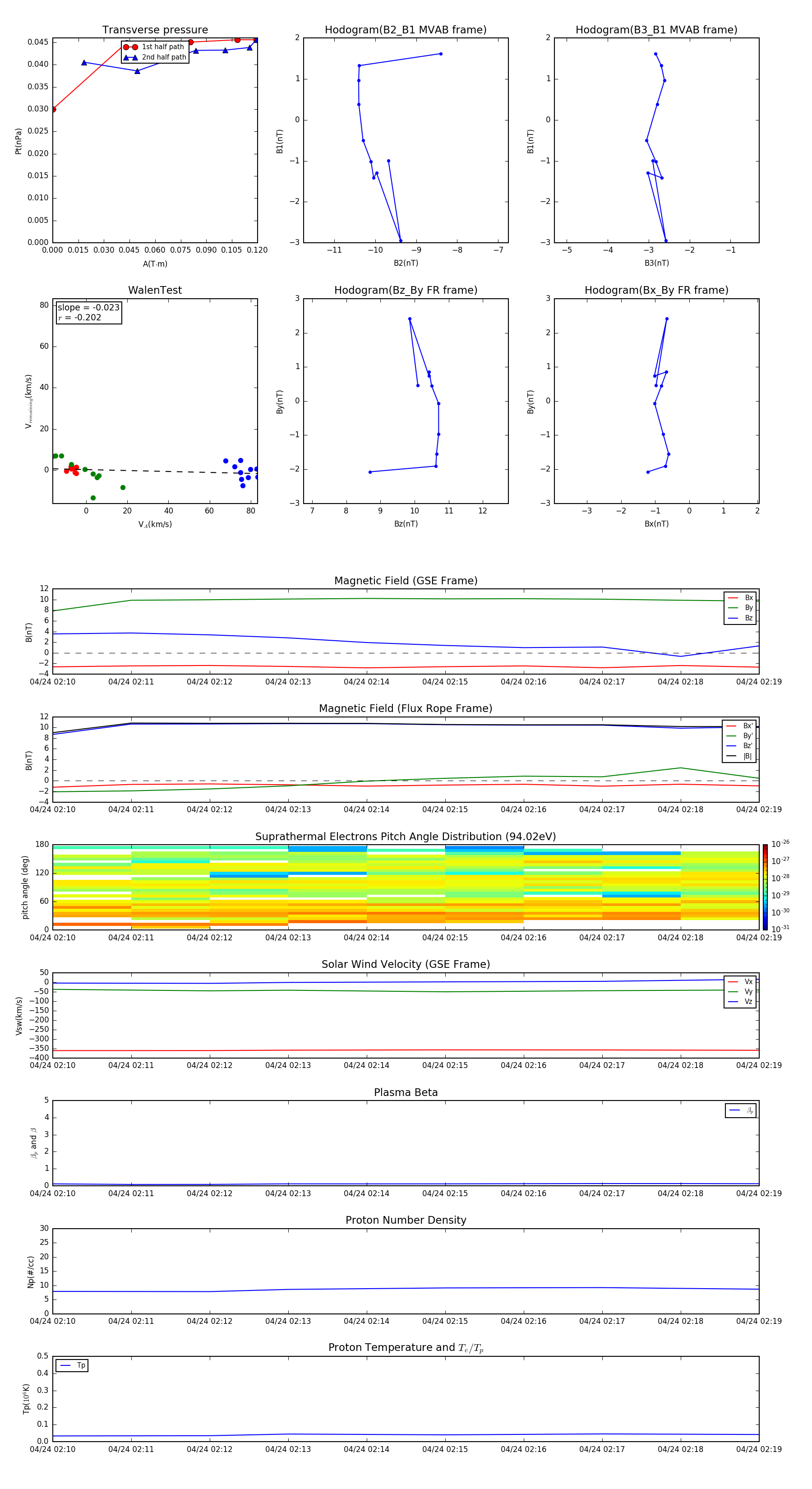This screenshot has height=1489, width=812.
Task: Click the |B| legend entry in Flux Rope plot
Action: pos(739,756)
